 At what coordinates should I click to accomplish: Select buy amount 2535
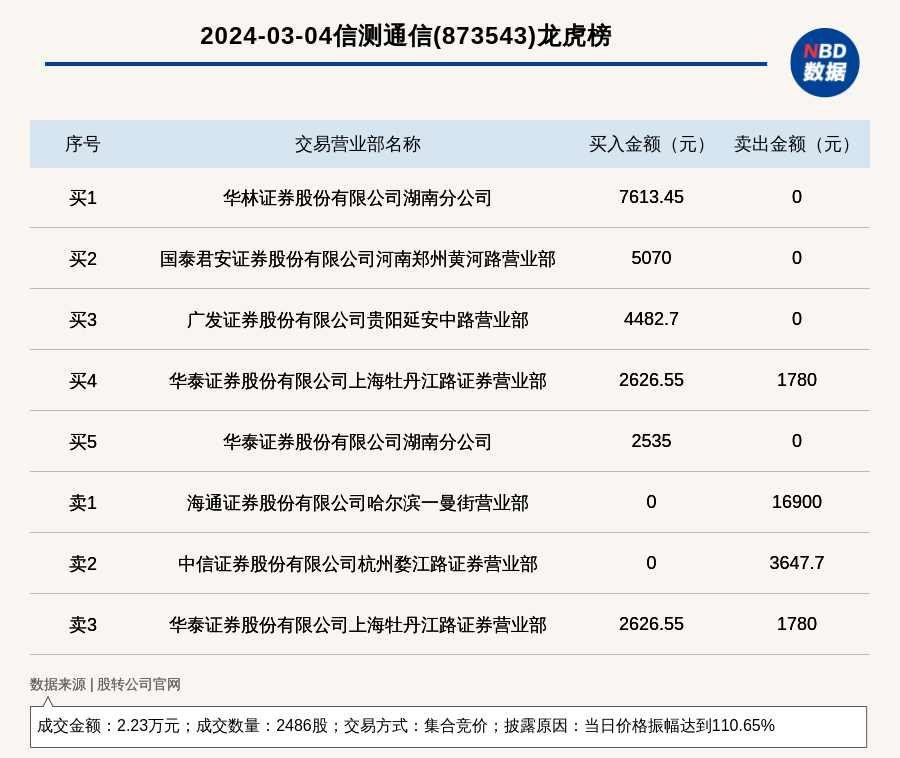coord(651,441)
